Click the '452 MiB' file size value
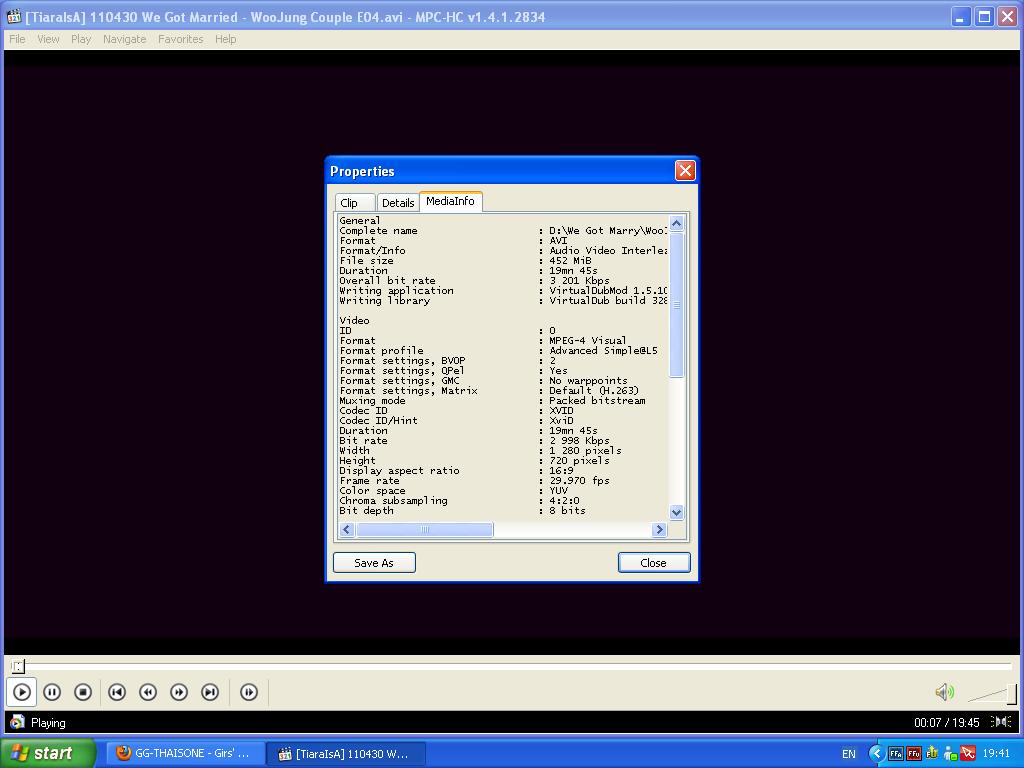Screen dimensions: 1024x768 [x=570, y=261]
